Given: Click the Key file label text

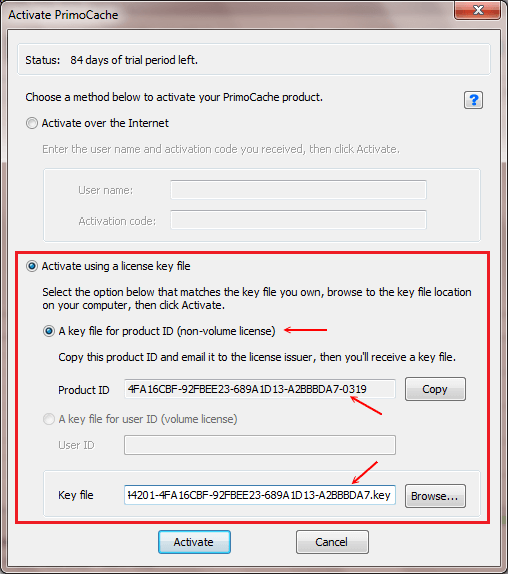Looking at the screenshot, I should tap(76, 495).
